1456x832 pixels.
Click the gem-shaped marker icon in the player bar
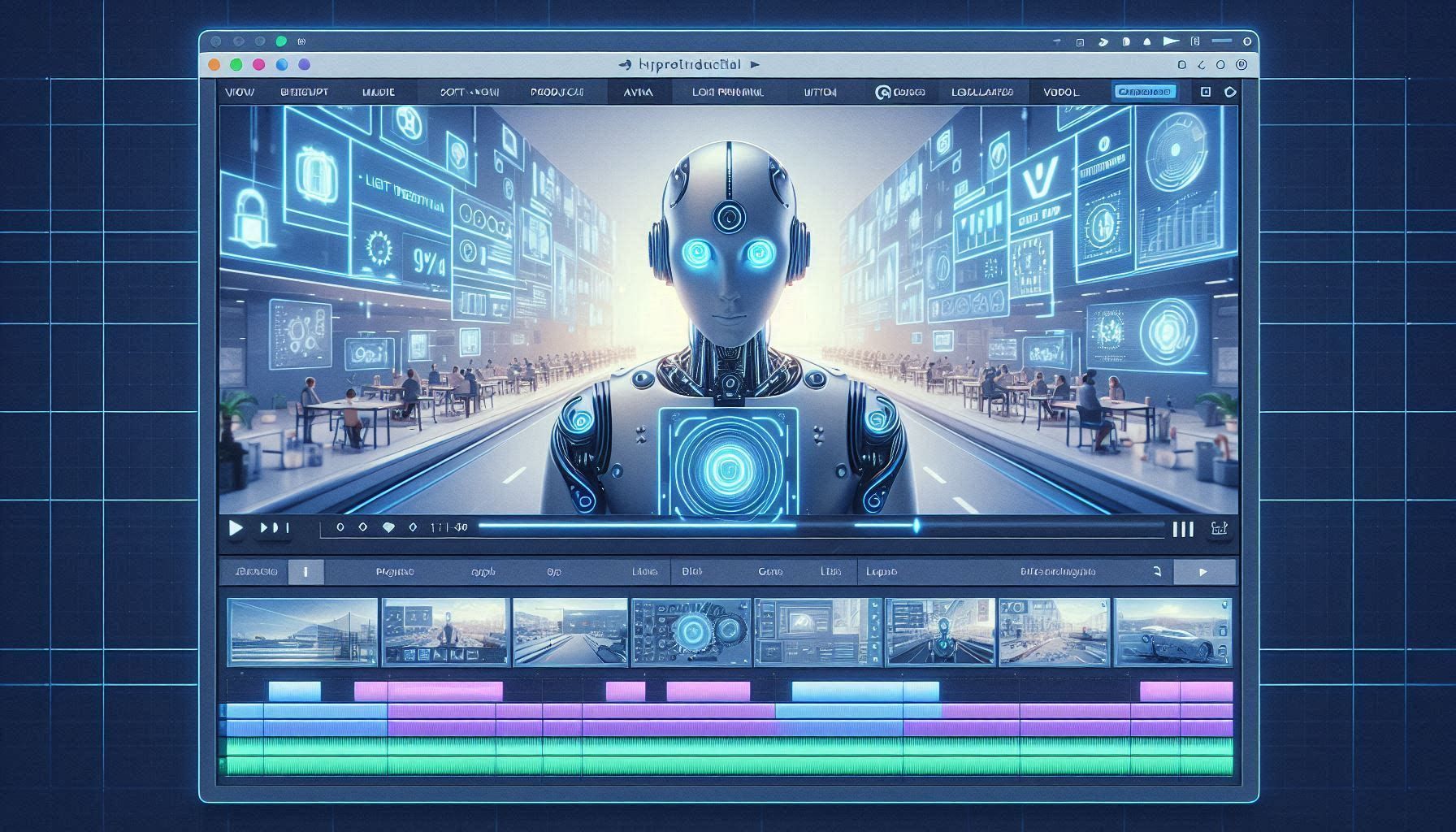[388, 527]
